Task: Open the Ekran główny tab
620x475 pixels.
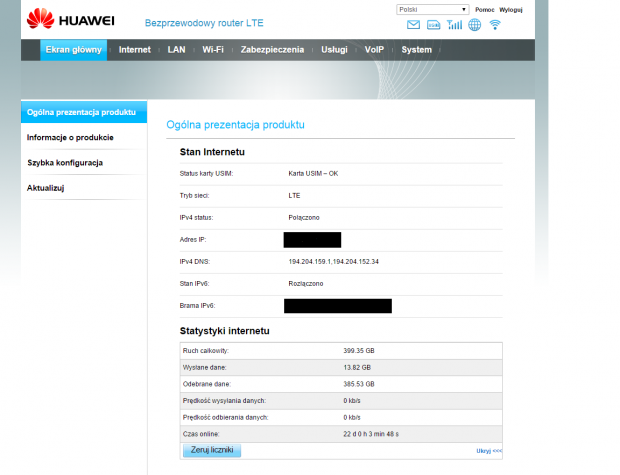Action: pyautogui.click(x=74, y=49)
